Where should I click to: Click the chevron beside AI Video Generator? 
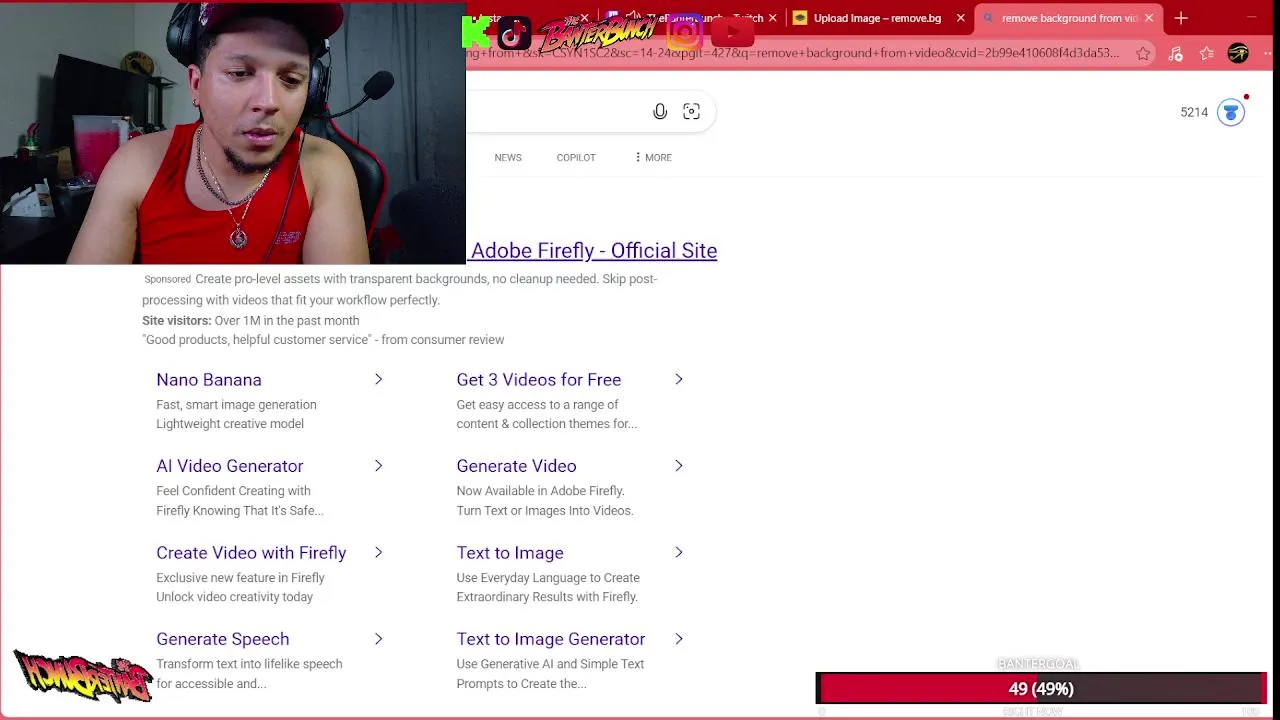(378, 466)
